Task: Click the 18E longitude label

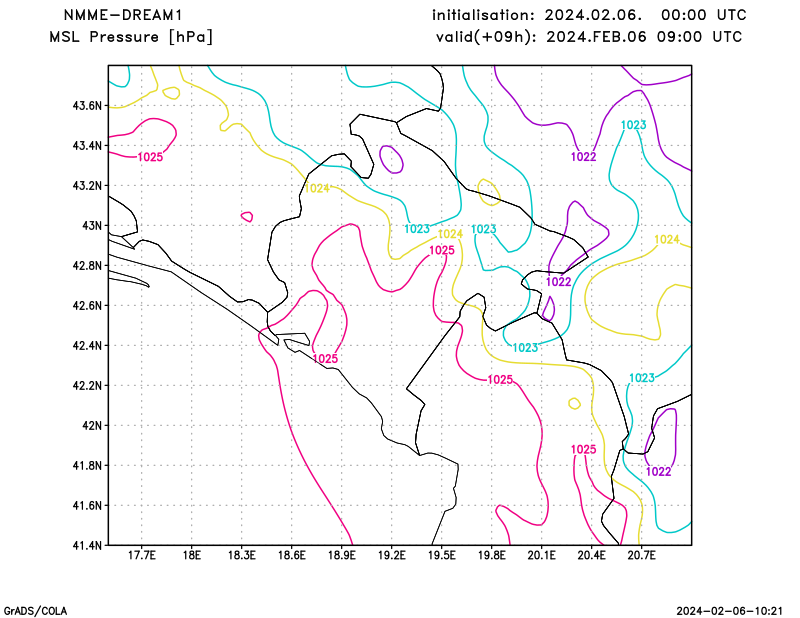Action: tap(191, 555)
